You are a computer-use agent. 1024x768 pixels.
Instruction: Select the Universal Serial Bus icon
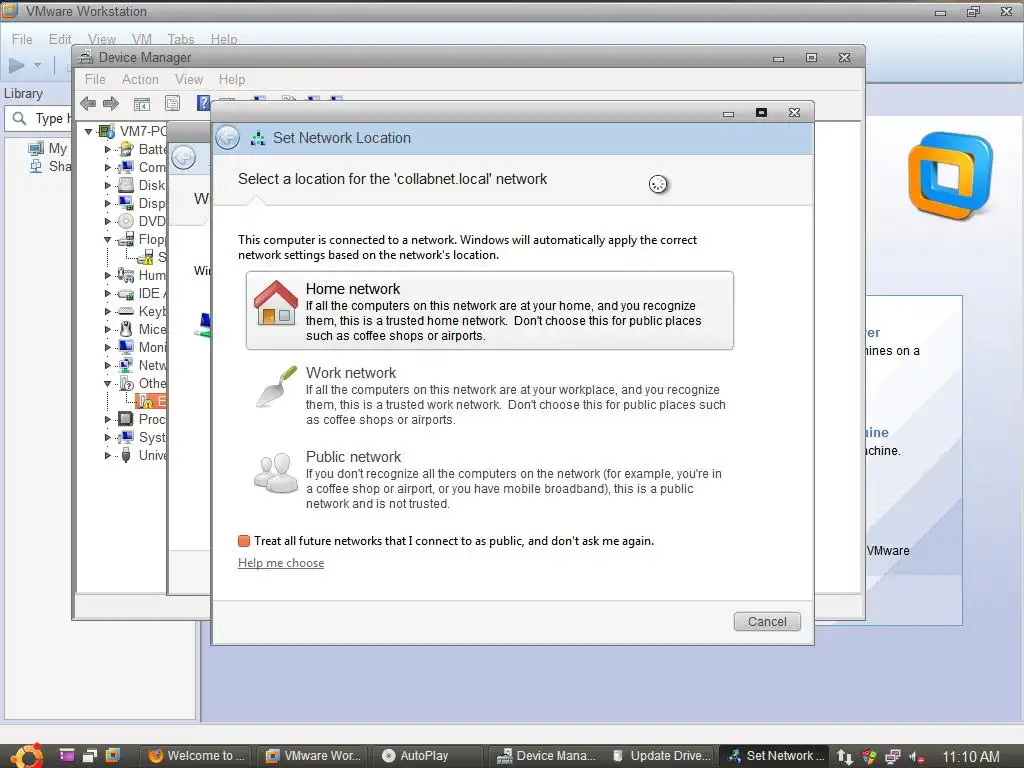(x=125, y=455)
